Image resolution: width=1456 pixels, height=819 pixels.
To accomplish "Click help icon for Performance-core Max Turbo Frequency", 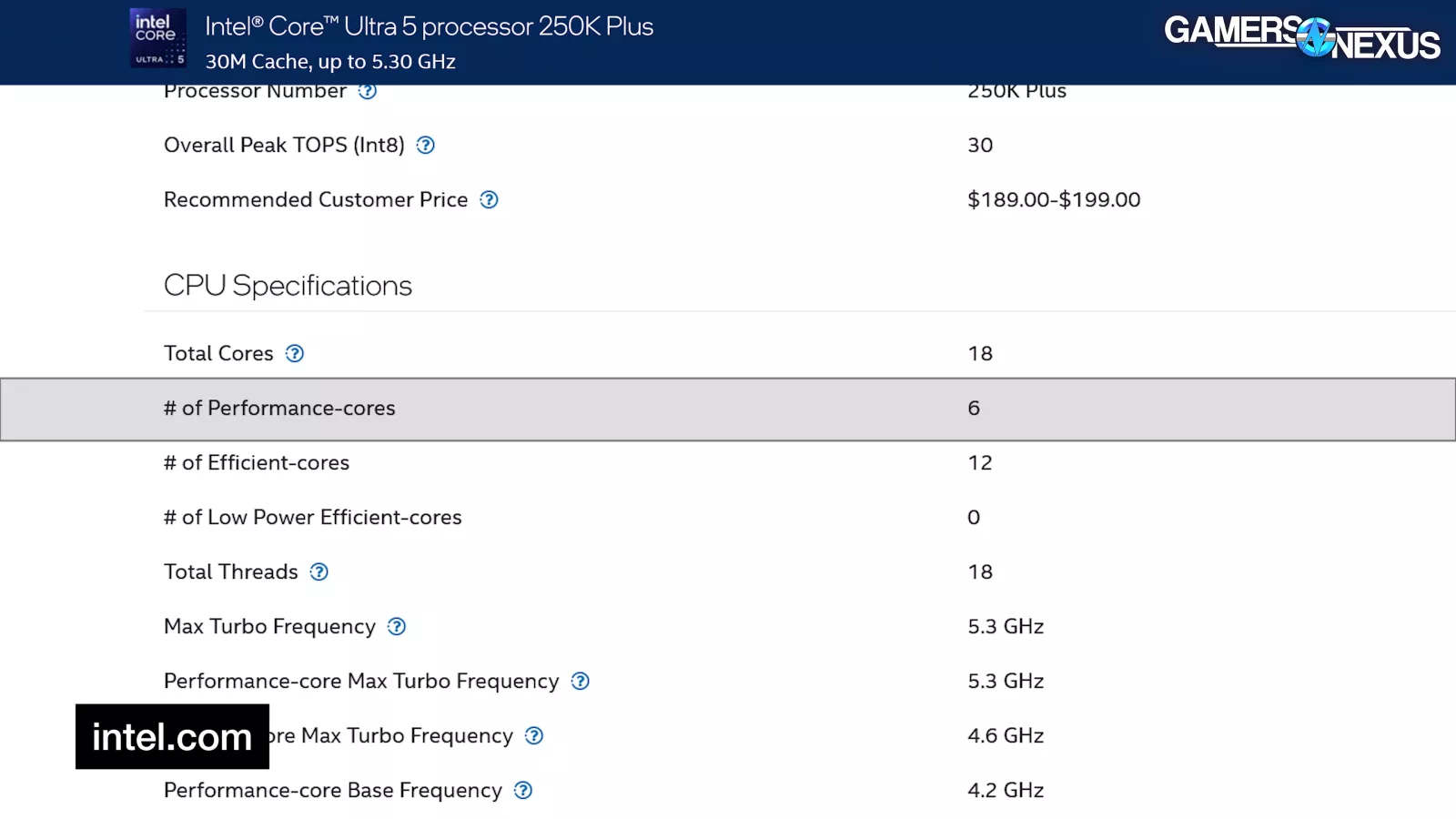I will [x=580, y=682].
